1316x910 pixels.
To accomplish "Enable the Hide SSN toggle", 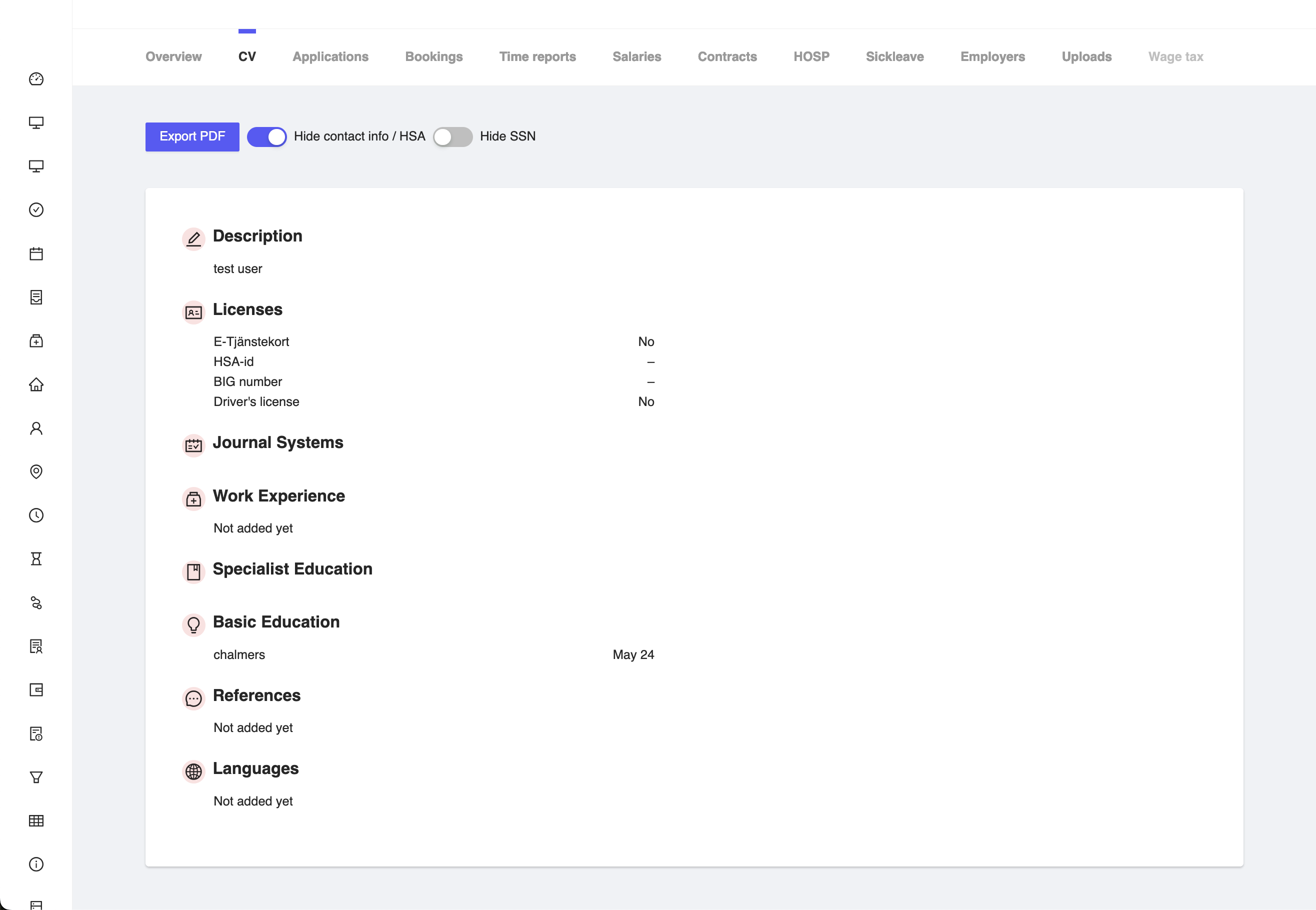I will point(452,136).
